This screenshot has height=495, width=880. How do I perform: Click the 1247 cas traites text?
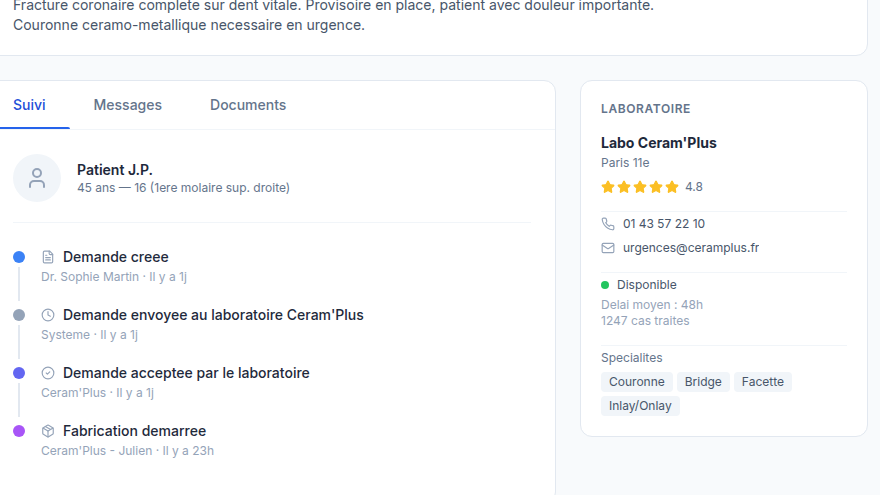(x=645, y=321)
